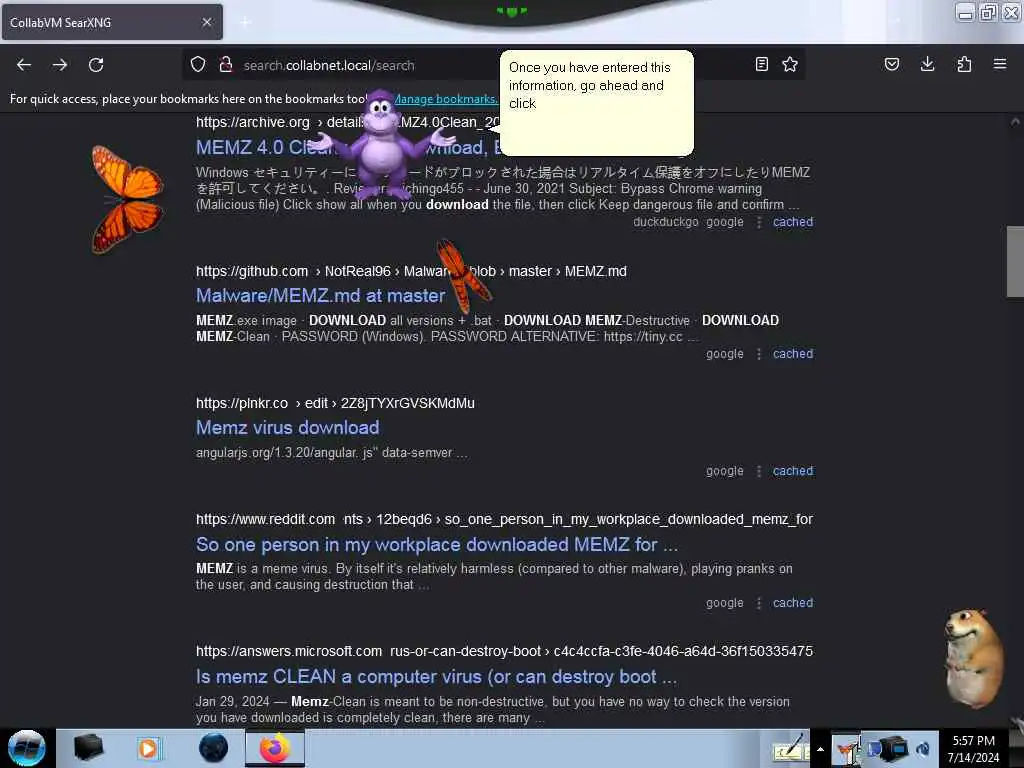Open the dark globe taskbar icon
The image size is (1024, 768).
[213, 748]
